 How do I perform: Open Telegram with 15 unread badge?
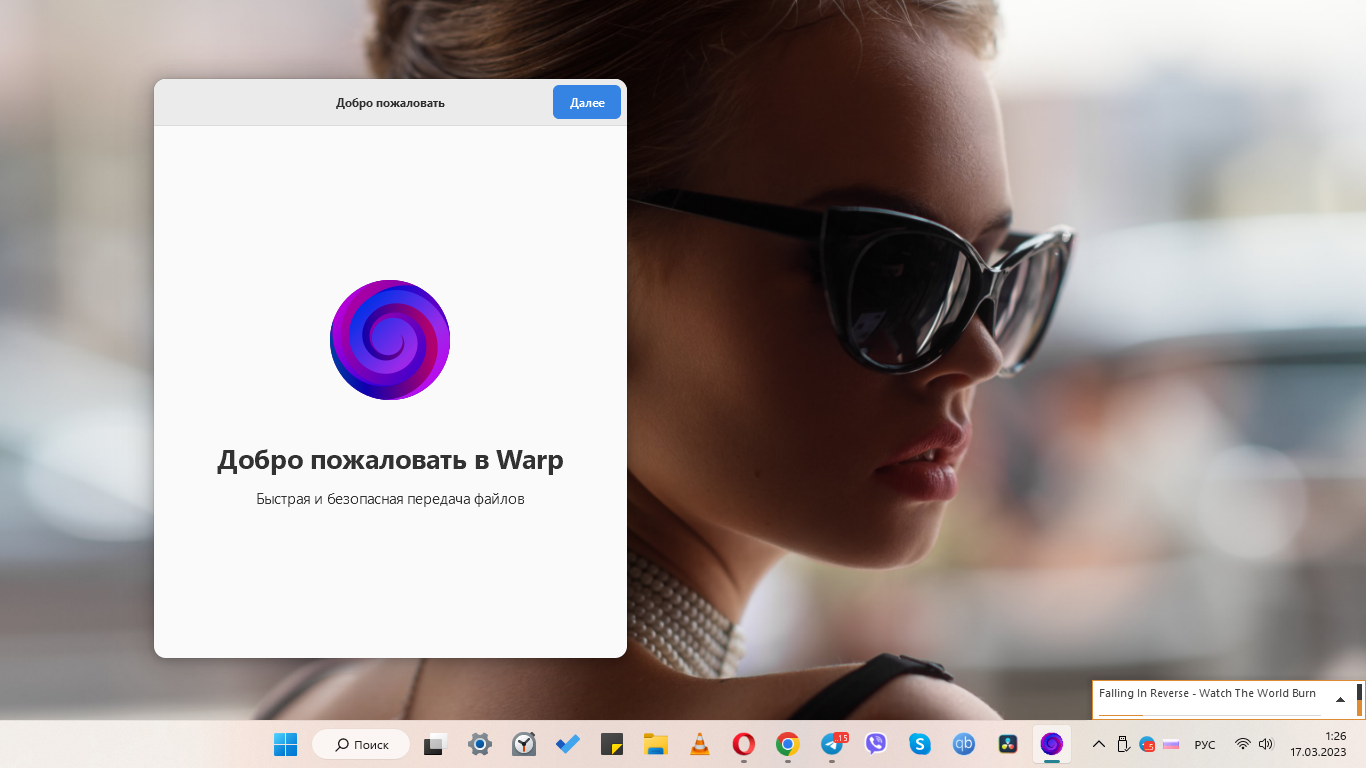click(832, 744)
